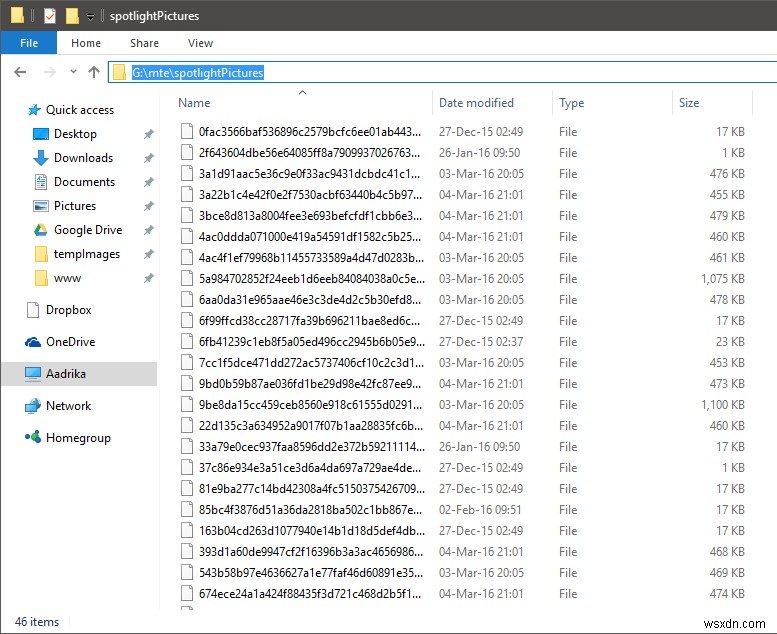Click file icon of 9bd0b59b87ae036fd1be29d98e42fc87ee9...
Screen dimensions: 777x634
click(x=187, y=384)
